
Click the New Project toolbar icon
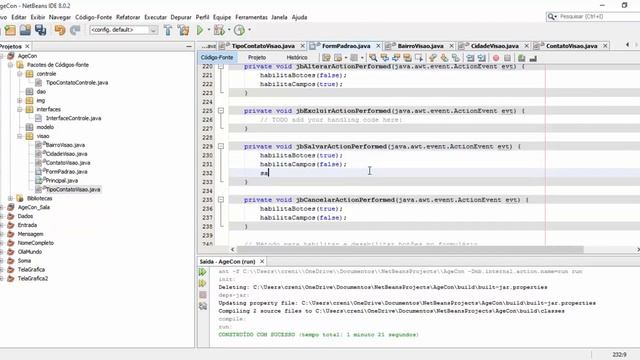[x=10, y=30]
